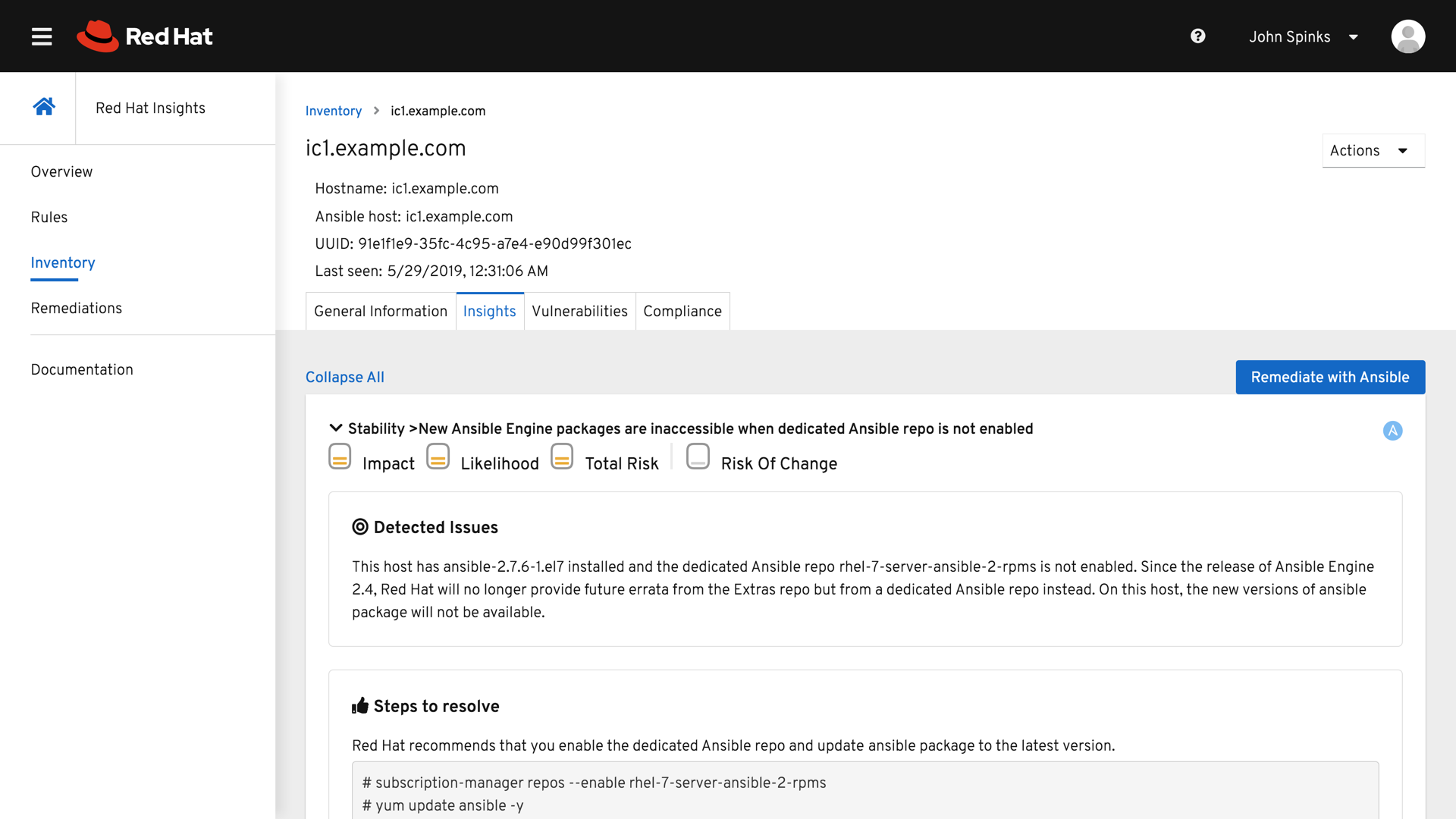This screenshot has height=819, width=1456.
Task: Click Remediate with Ansible button
Action: (1329, 377)
